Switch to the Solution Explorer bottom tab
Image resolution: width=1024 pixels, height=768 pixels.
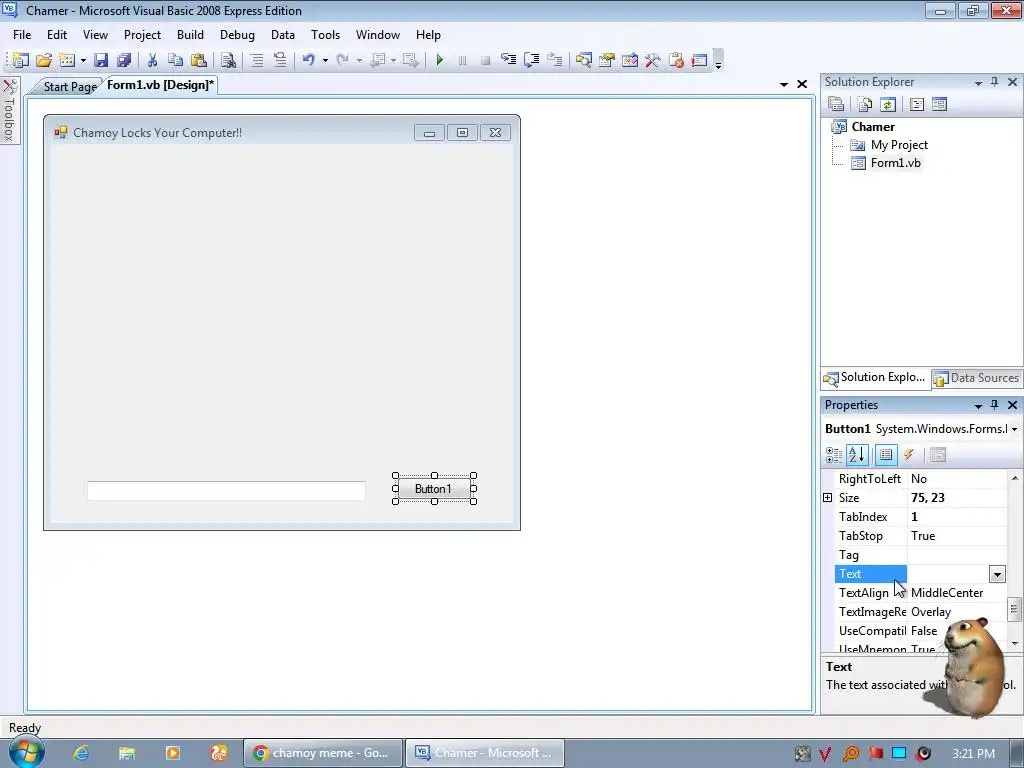coord(875,378)
